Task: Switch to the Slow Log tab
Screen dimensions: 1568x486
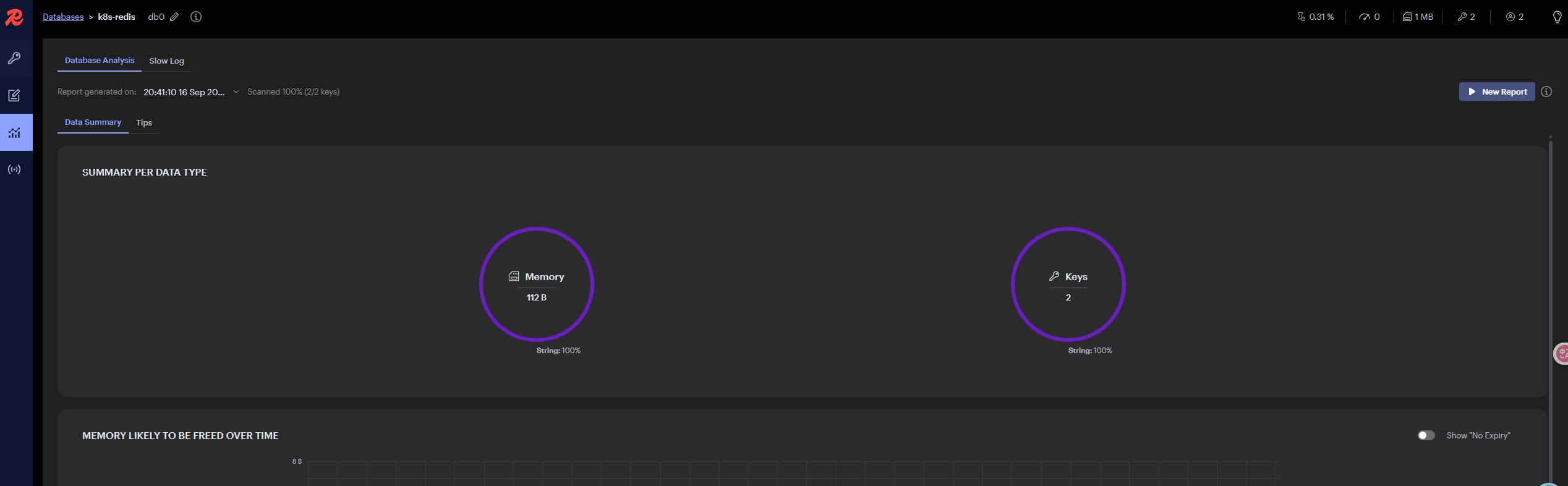Action: coord(166,61)
